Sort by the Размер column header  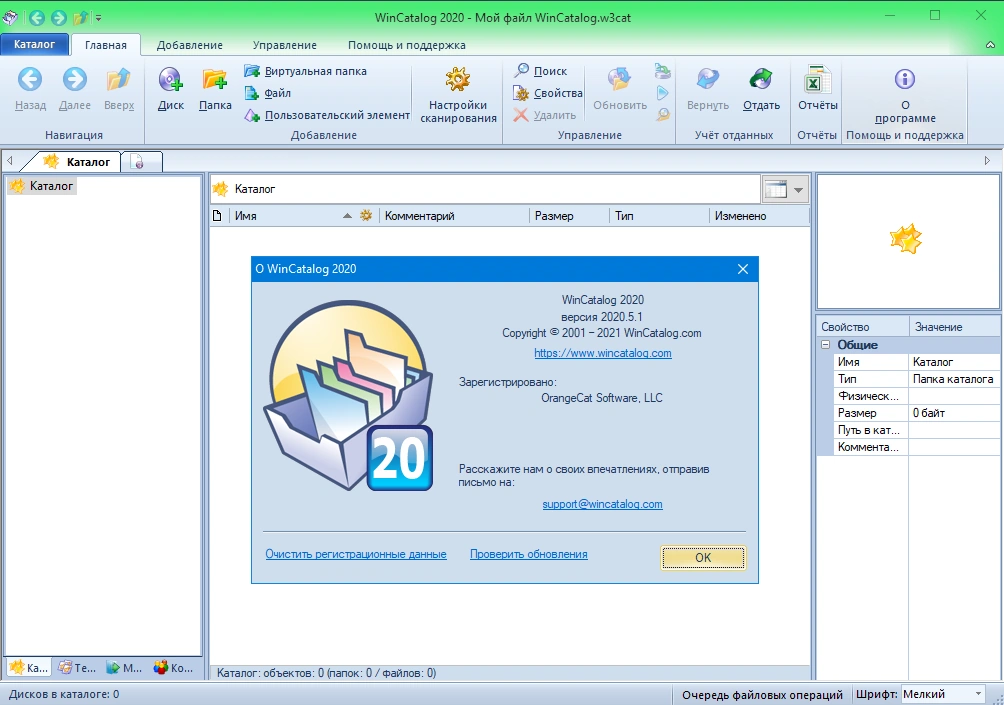[x=569, y=216]
